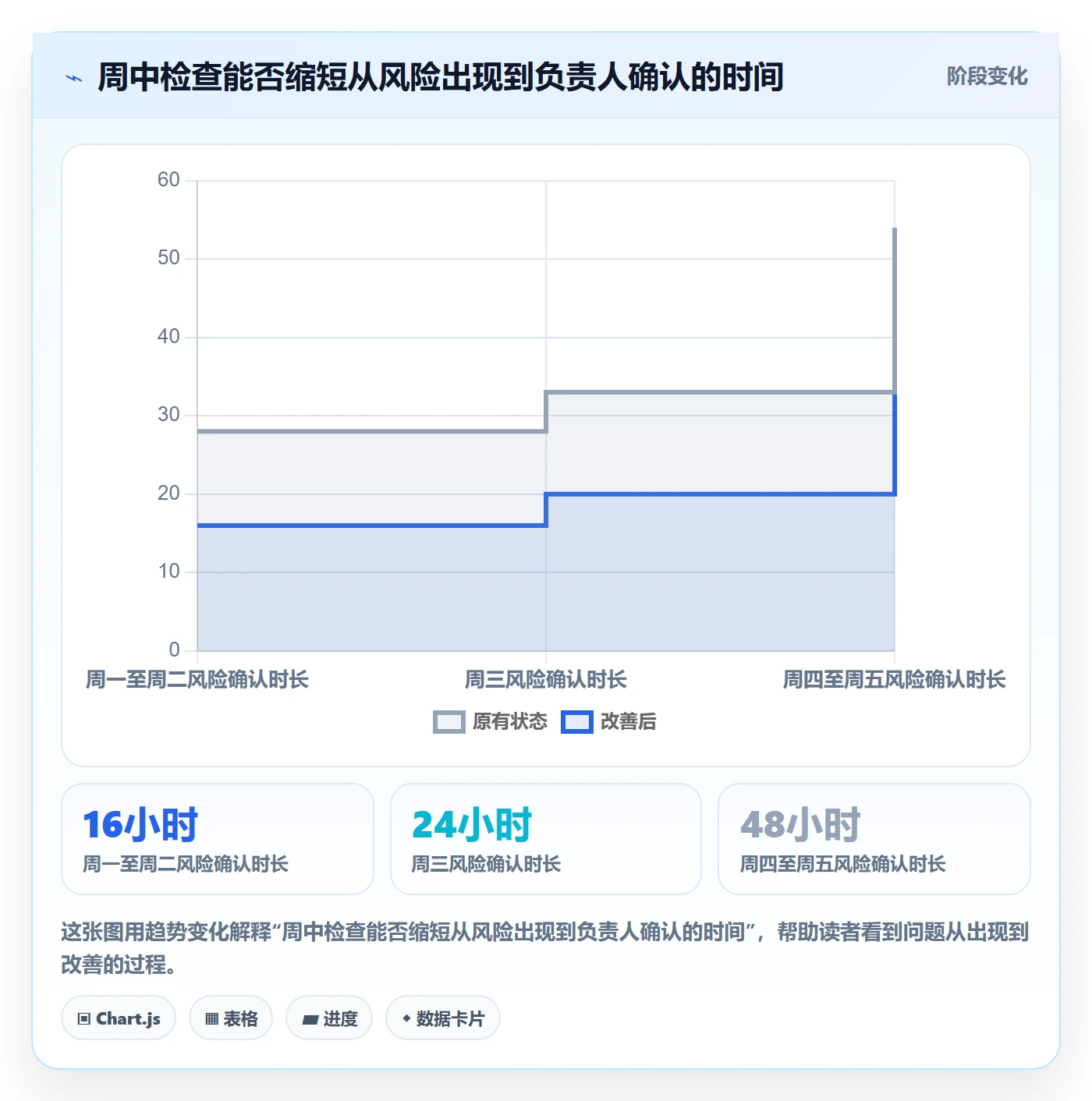This screenshot has width=1092, height=1101.
Task: Select the 表格 tag chip
Action: [x=231, y=1018]
